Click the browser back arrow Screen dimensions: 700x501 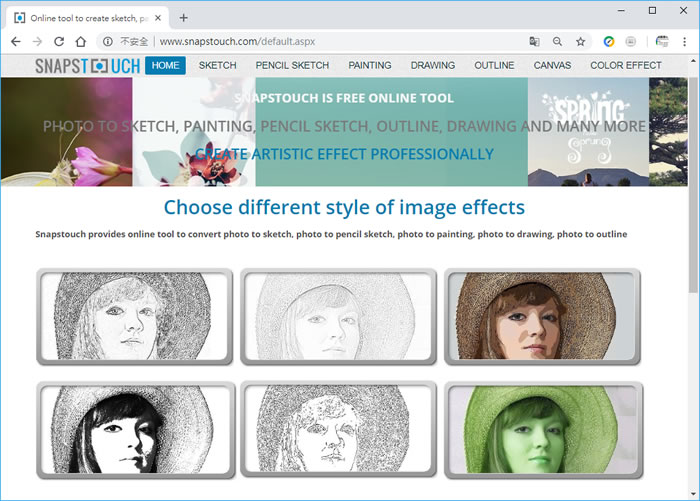tap(15, 41)
